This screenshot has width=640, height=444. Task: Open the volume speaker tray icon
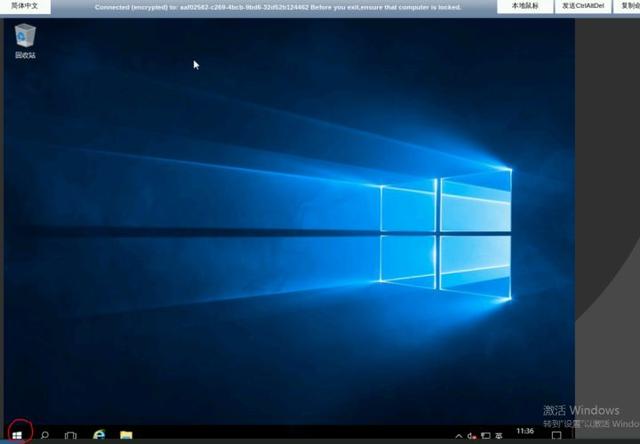(472, 436)
